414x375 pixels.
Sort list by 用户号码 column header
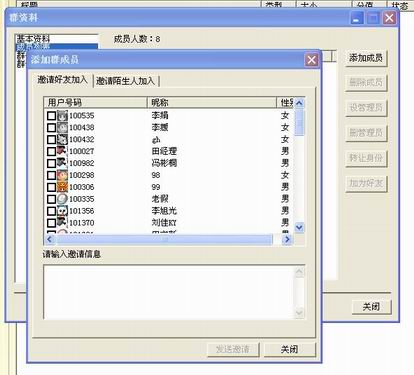click(95, 103)
